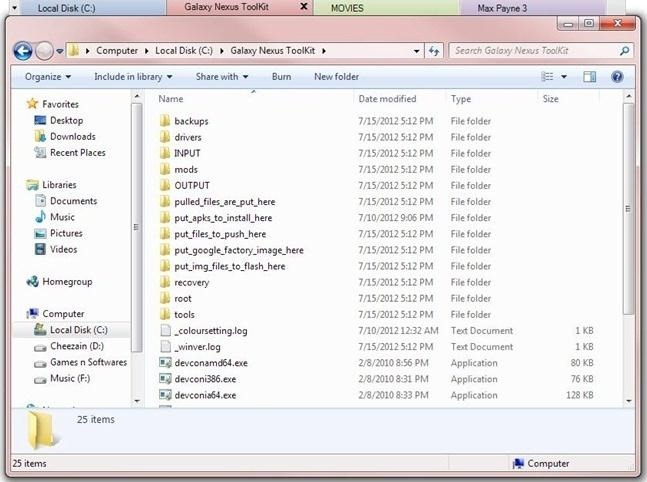Sort by the Name column header
The width and height of the screenshot is (647, 482).
(171, 99)
